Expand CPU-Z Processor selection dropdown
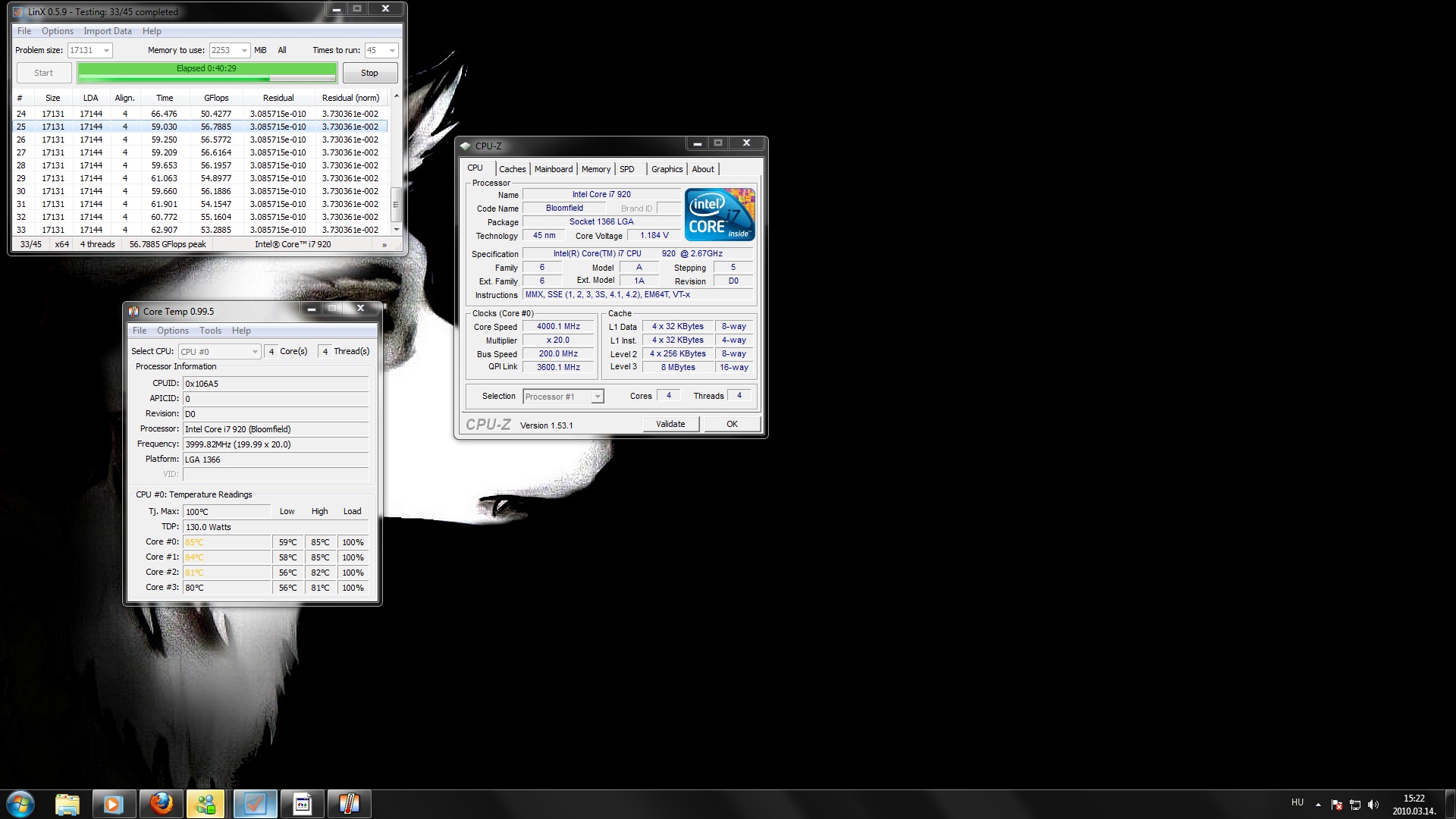This screenshot has height=819, width=1456. 598,397
